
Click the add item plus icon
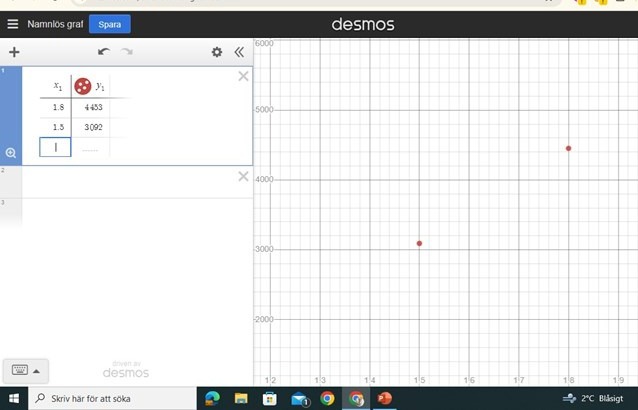pos(14,52)
